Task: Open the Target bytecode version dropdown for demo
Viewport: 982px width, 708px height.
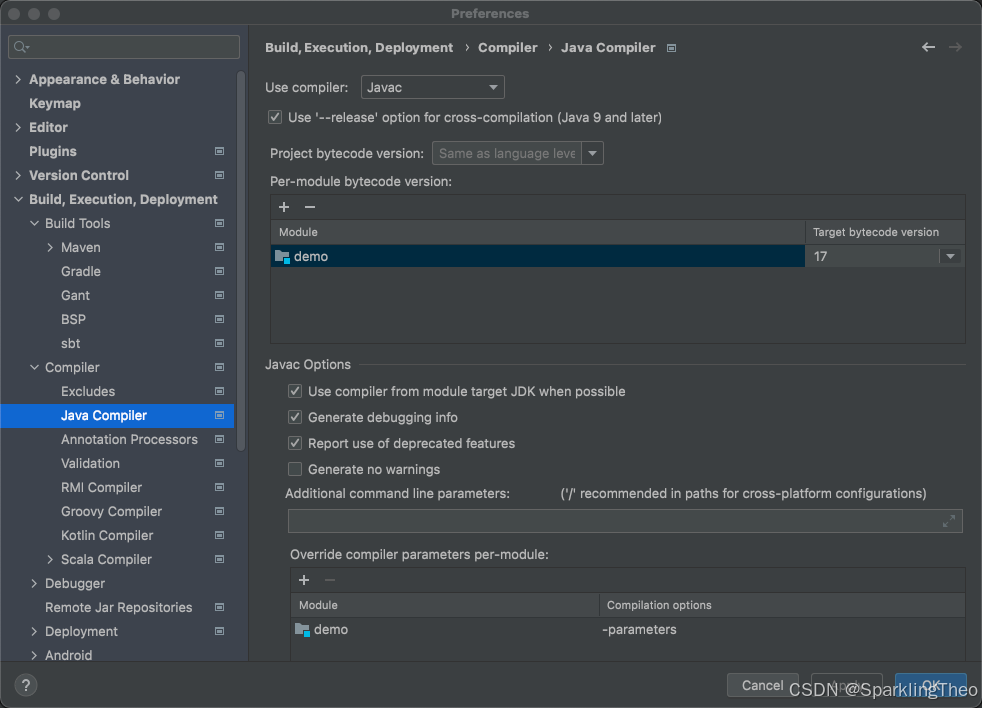Action: [x=950, y=256]
